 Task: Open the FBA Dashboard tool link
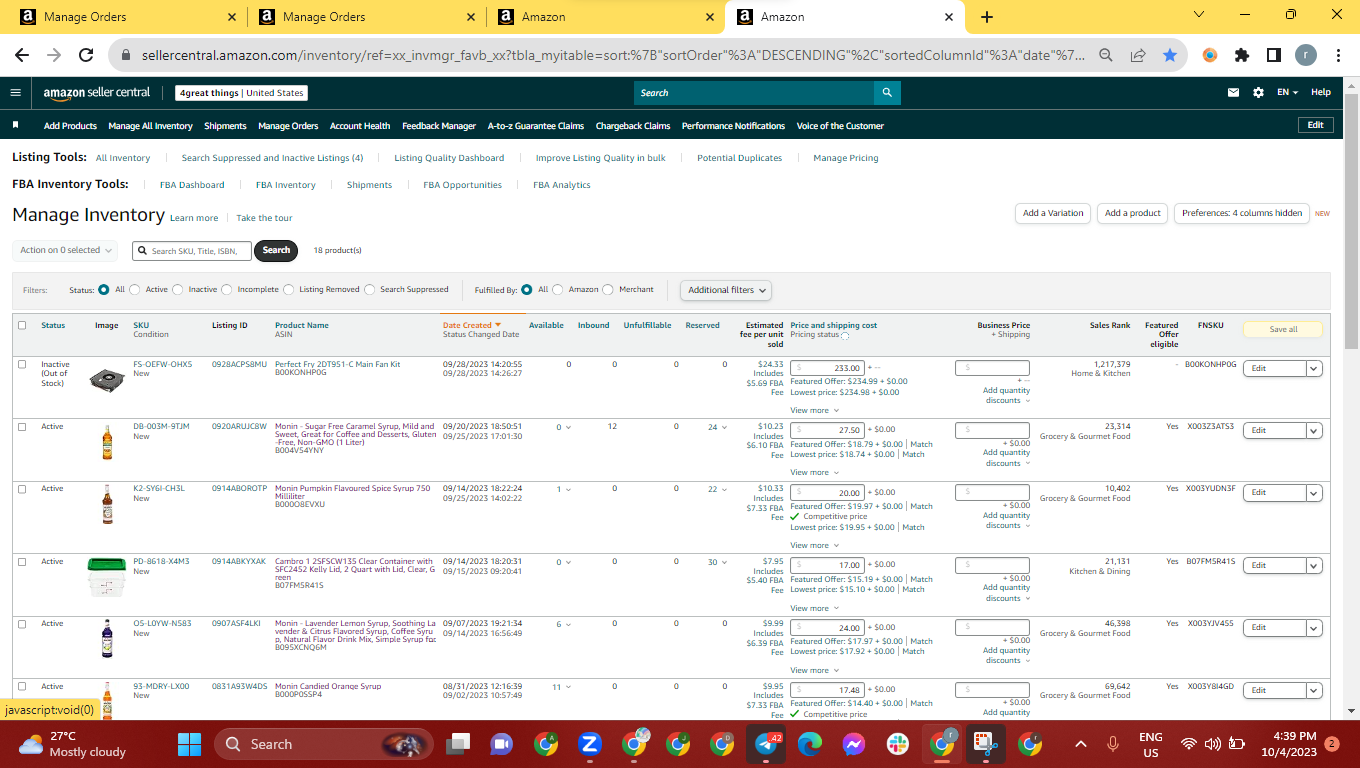click(x=192, y=185)
